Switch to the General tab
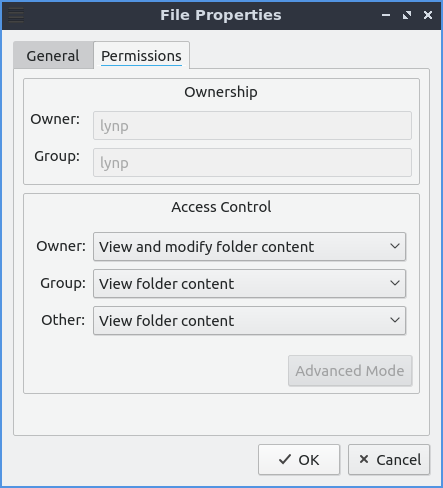Viewport: 443px width, 488px height. coord(53,55)
